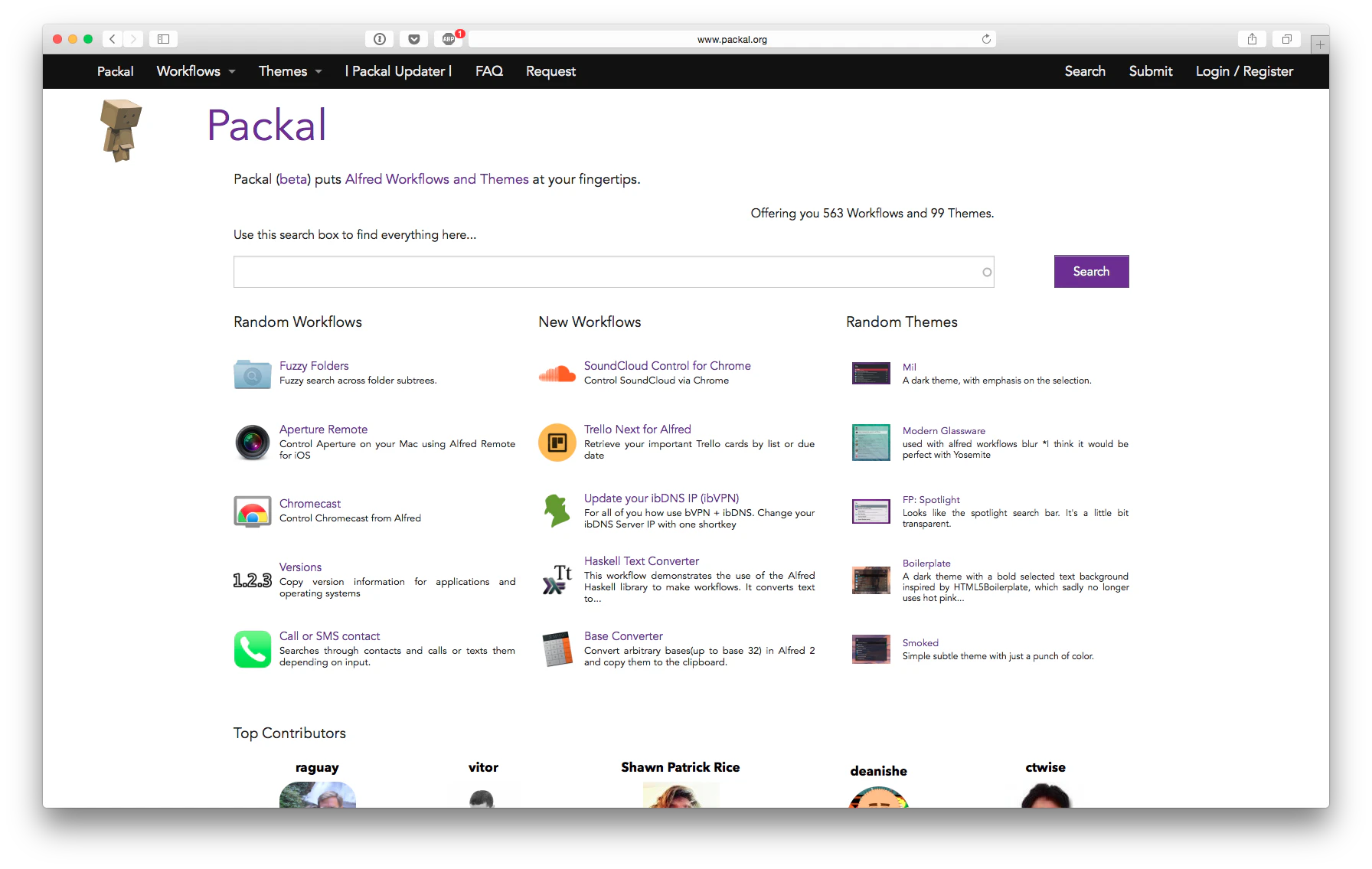Click the Safari address bar
Image resolution: width=1372 pixels, height=869 pixels.
(x=732, y=39)
